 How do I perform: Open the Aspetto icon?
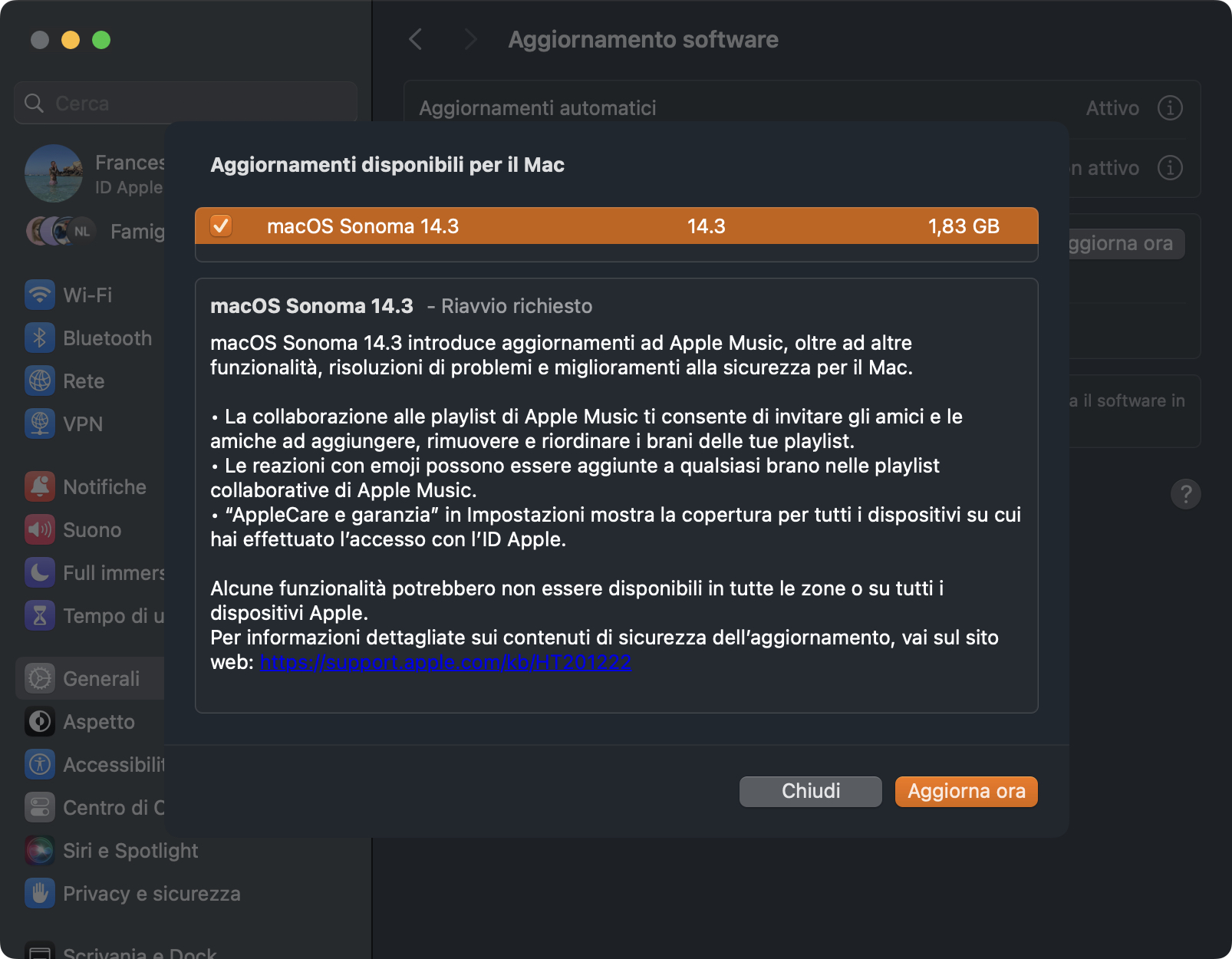tap(40, 721)
